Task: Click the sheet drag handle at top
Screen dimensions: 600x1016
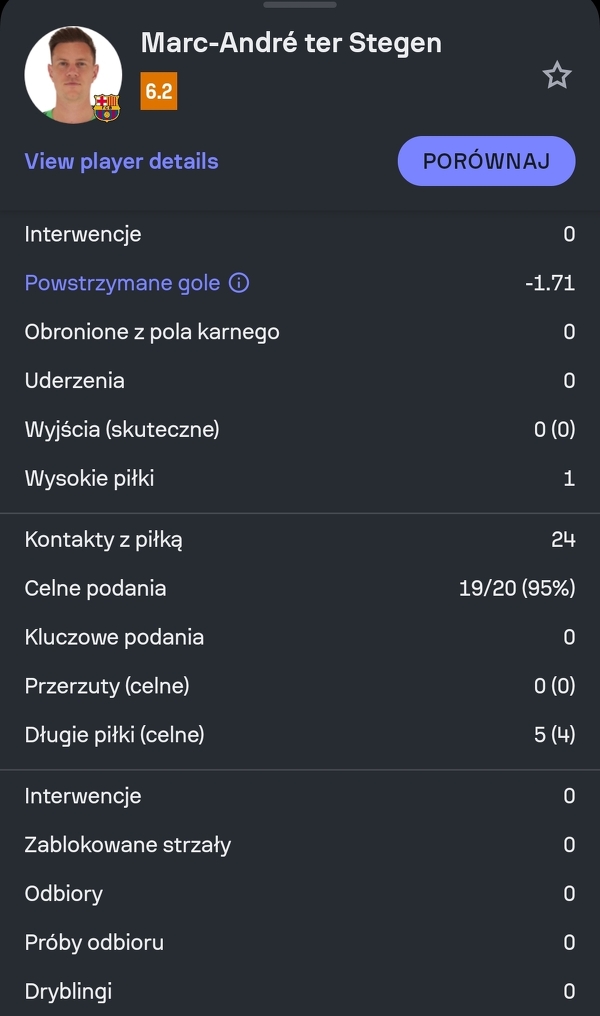Action: [300, 5]
